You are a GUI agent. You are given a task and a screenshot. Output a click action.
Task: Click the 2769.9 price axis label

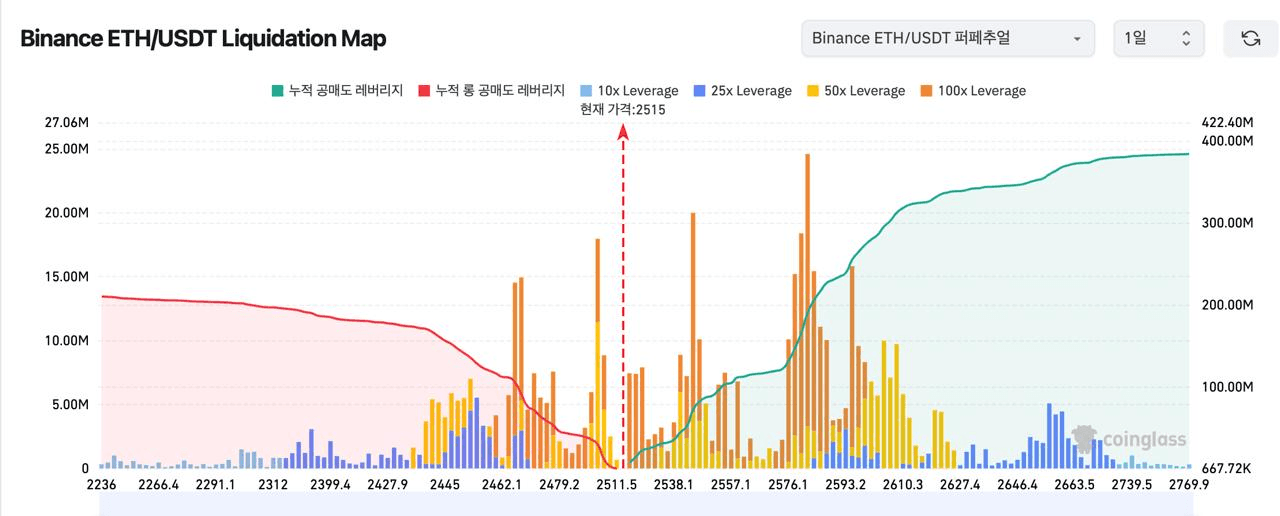(x=1189, y=484)
